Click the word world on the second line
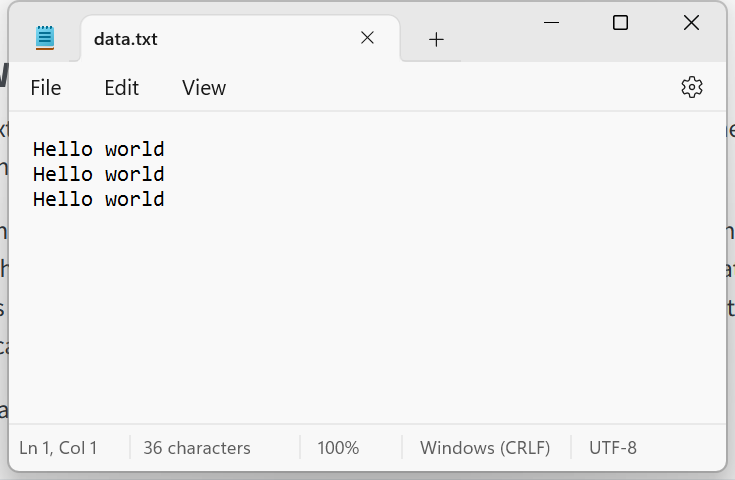 click(x=135, y=174)
